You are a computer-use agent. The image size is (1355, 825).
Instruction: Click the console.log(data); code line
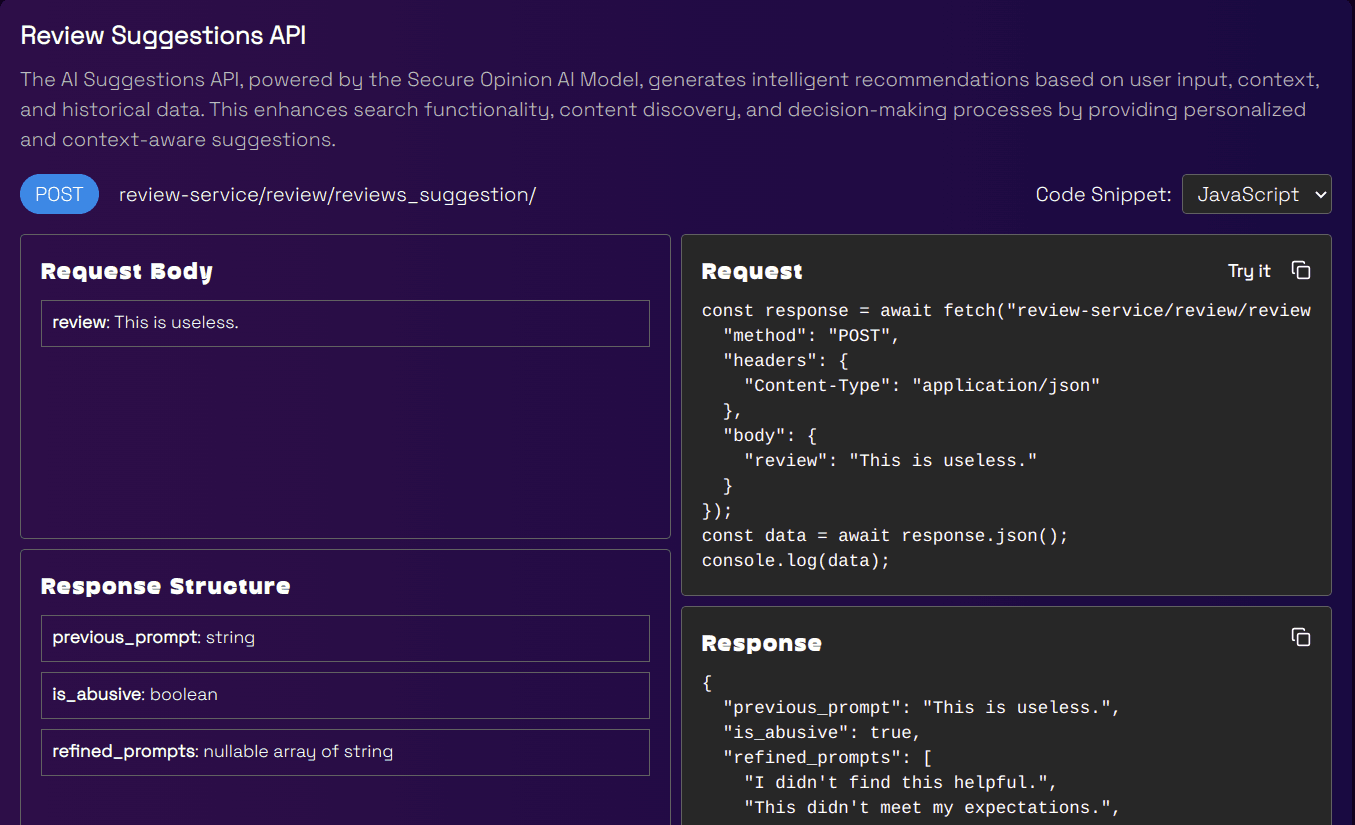pyautogui.click(x=796, y=560)
